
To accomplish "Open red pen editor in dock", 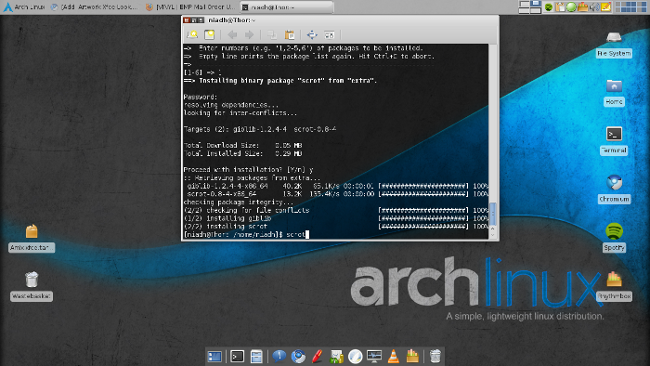I will pyautogui.click(x=317, y=356).
